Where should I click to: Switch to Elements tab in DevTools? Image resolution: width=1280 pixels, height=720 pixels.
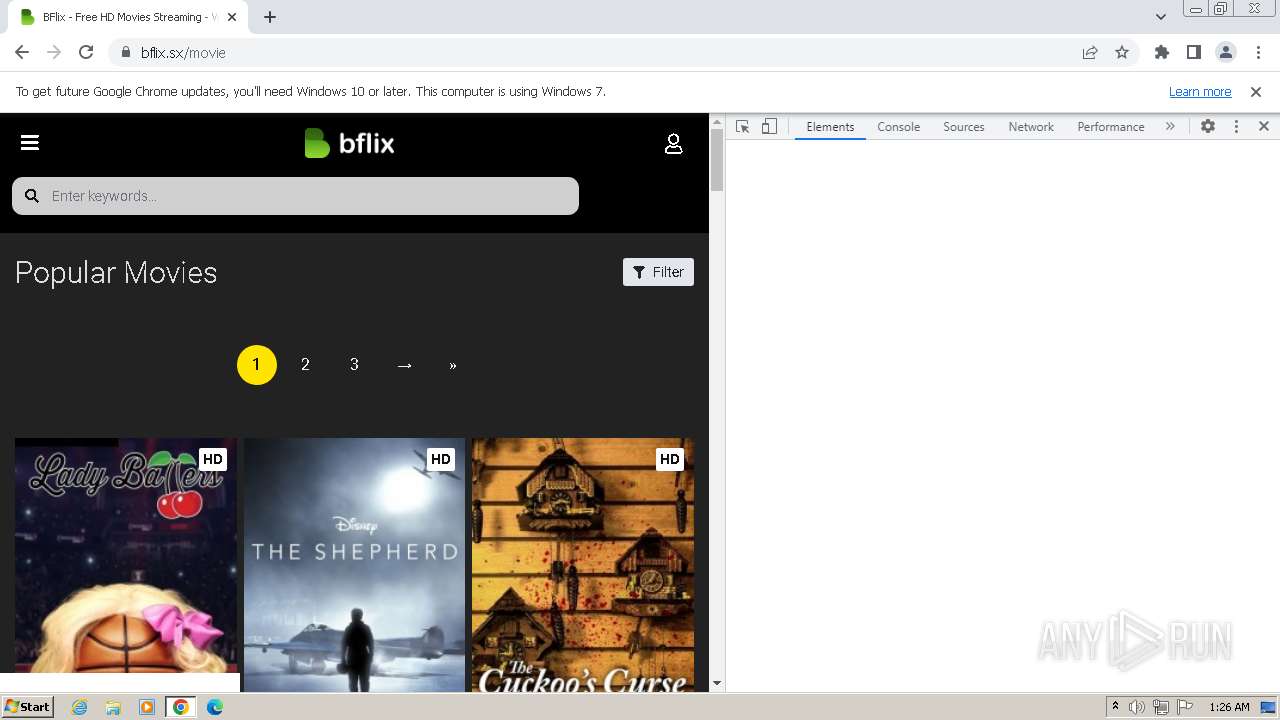830,127
